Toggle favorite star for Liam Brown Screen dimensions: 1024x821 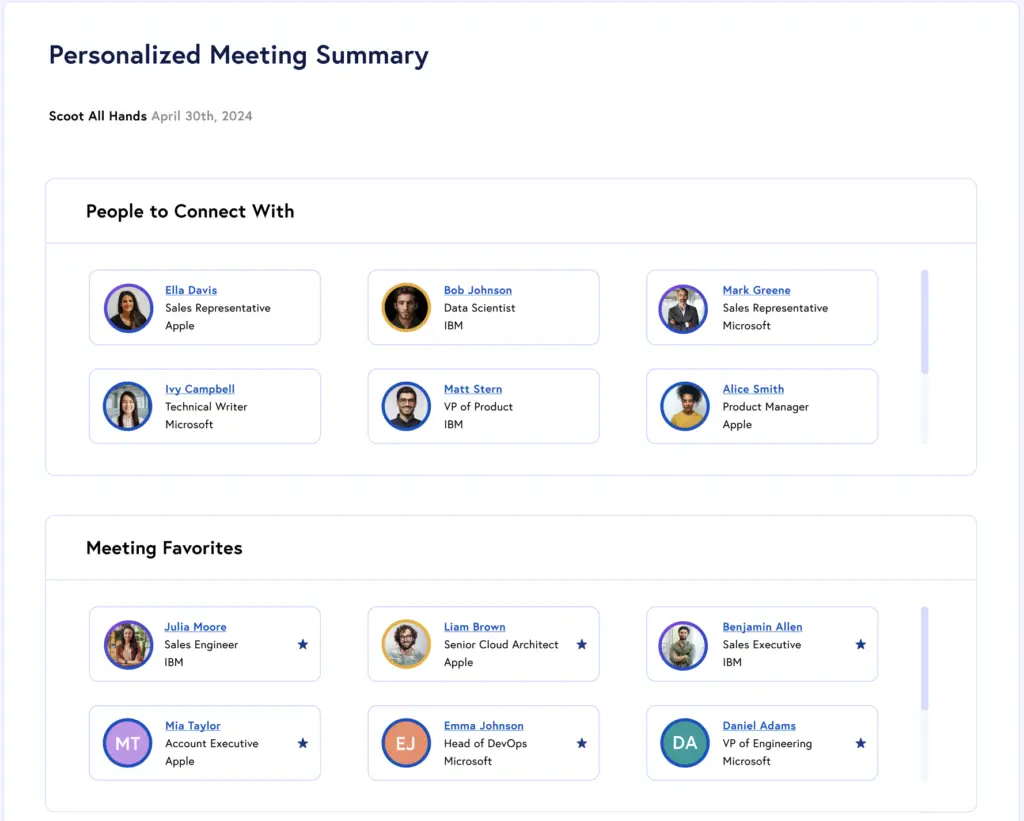[582, 645]
